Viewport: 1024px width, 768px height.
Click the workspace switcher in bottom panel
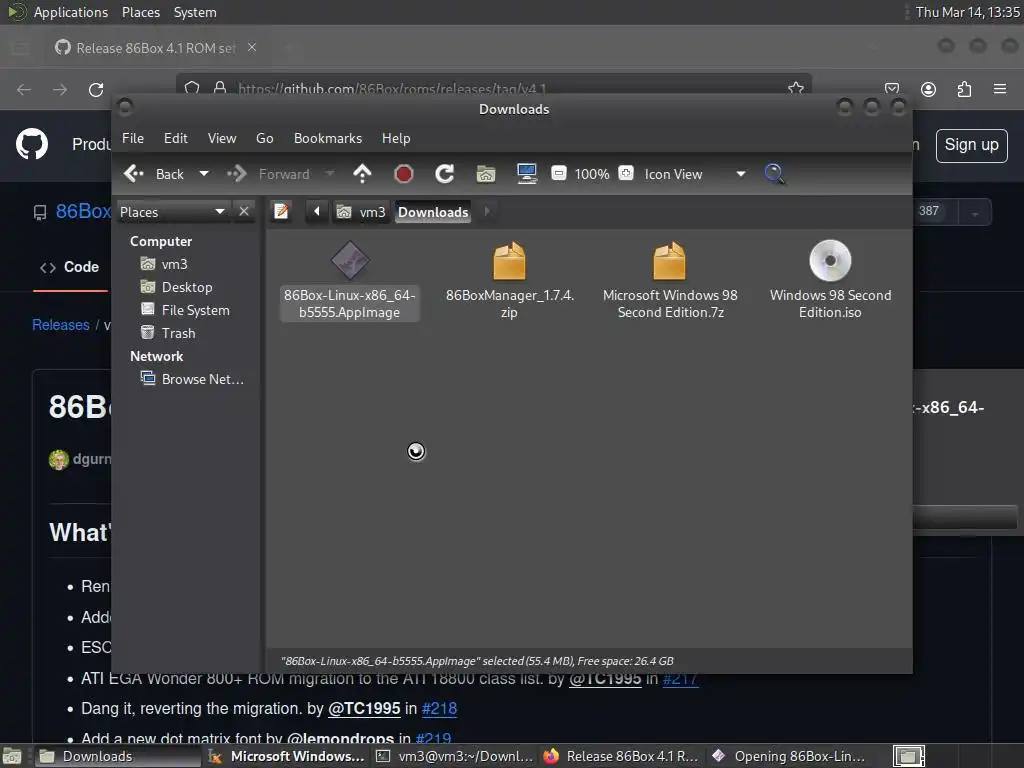(x=908, y=756)
